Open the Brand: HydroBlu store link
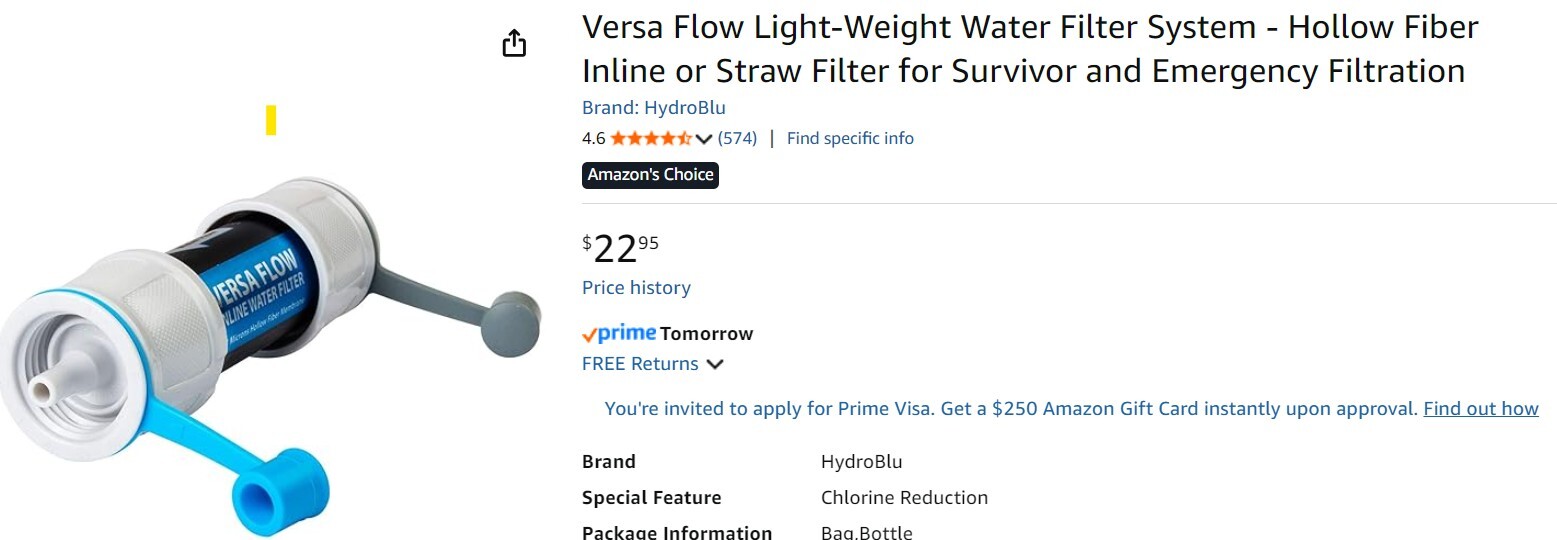 (x=654, y=108)
